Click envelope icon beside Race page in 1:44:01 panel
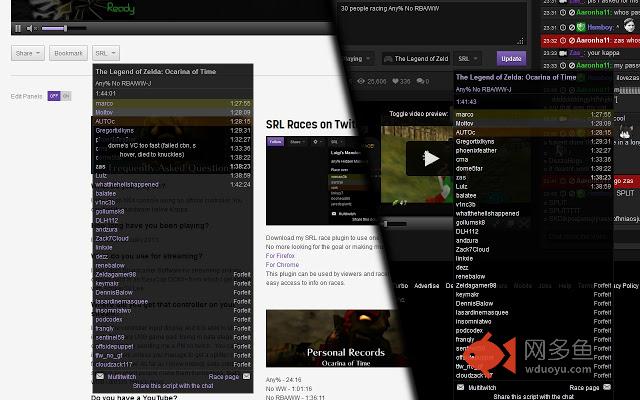Image resolution: width=640 pixels, height=400 pixels. pyautogui.click(x=247, y=376)
